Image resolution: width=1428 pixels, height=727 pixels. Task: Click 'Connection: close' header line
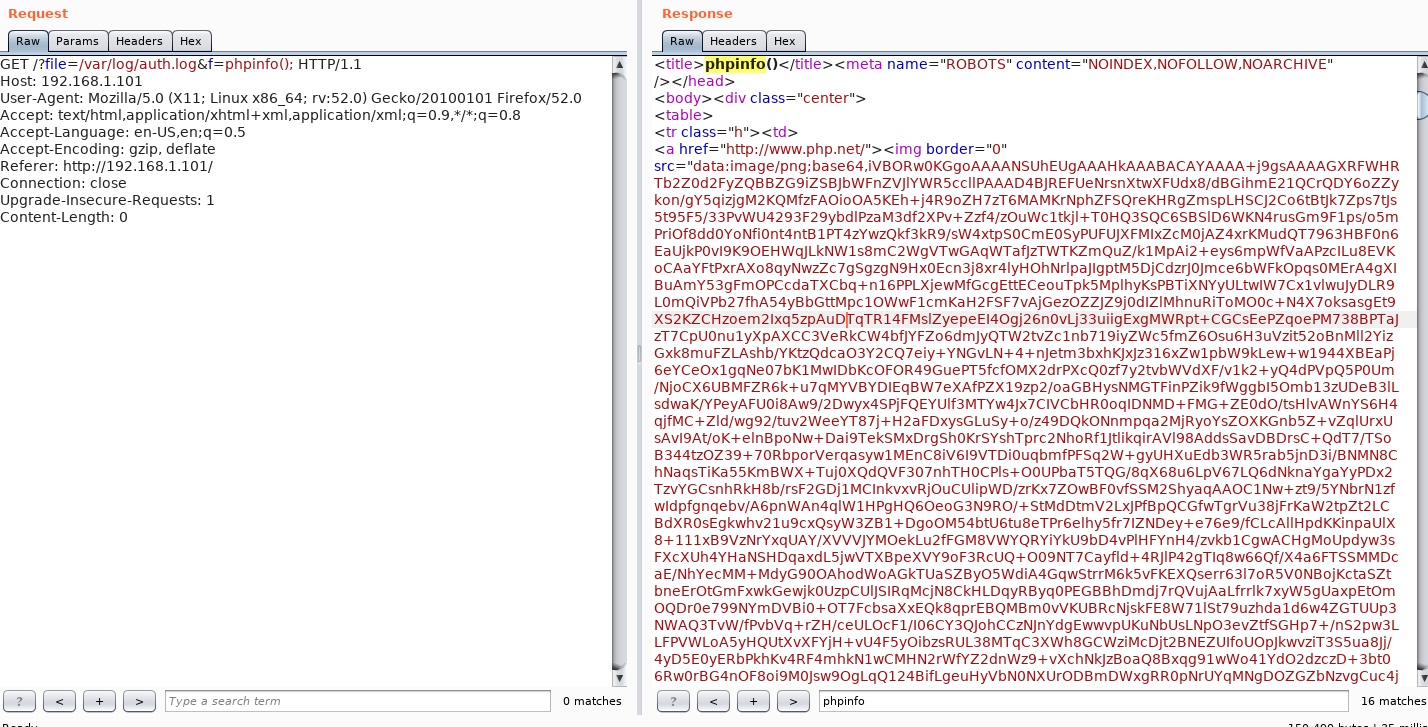click(63, 183)
